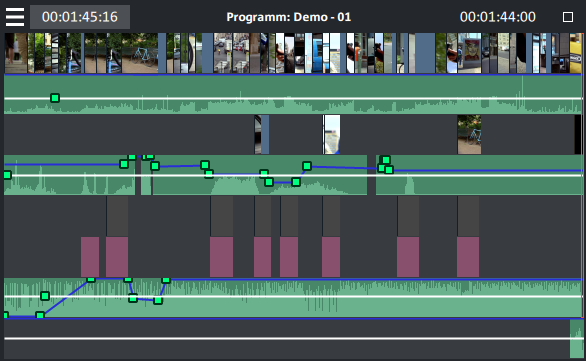Select the last pink clip on lower track
The image size is (586, 361).
click(468, 257)
